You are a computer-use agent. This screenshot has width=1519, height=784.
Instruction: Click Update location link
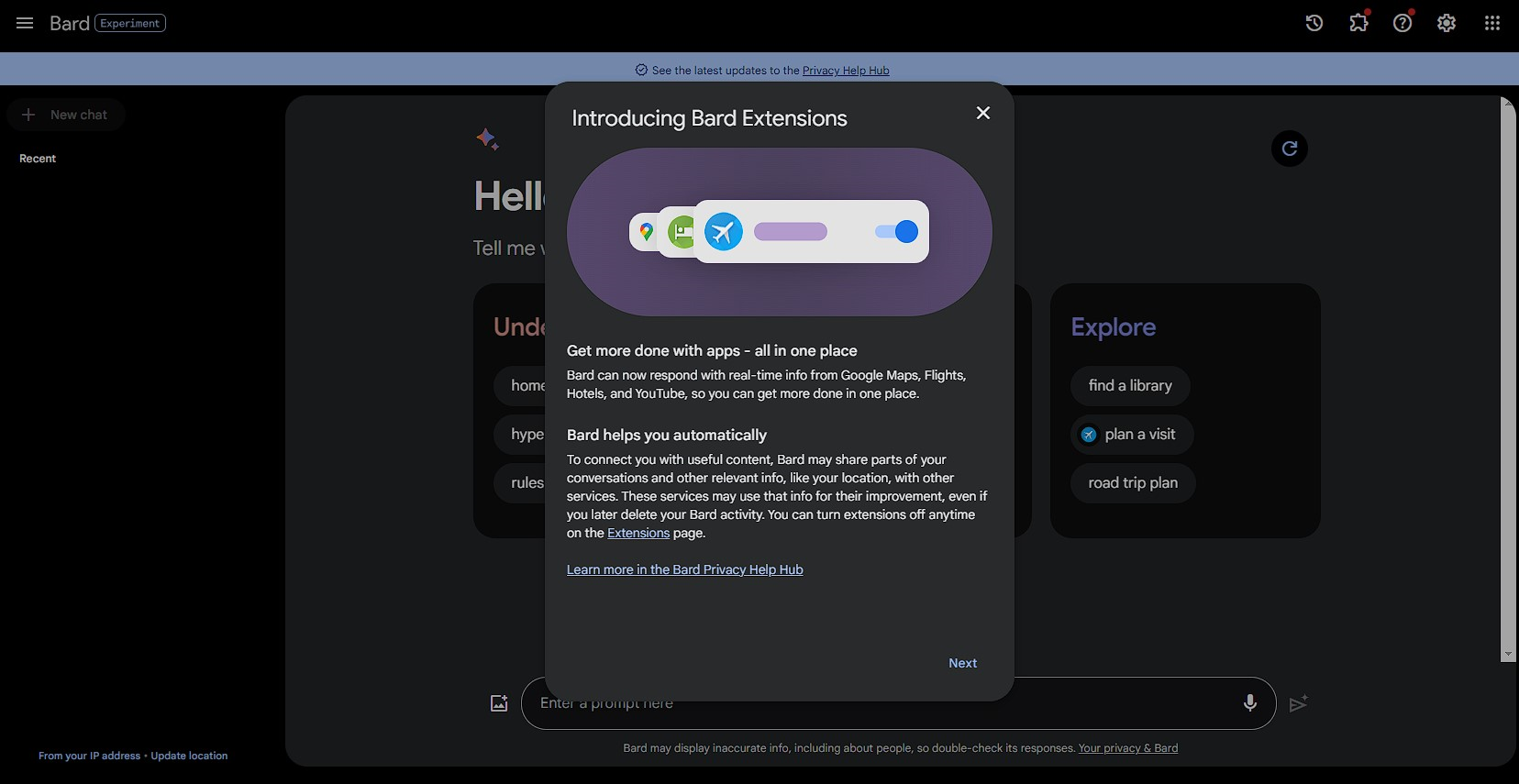coord(189,756)
